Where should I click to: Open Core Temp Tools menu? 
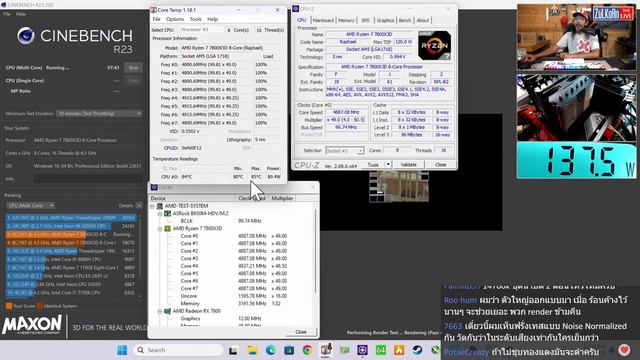coord(196,19)
